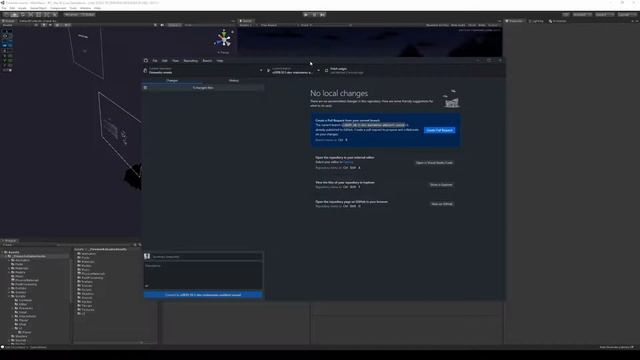Screen dimensions: 640x360
Task: Open the File menu in GitHub Desktop
Action: pyautogui.click(x=155, y=61)
